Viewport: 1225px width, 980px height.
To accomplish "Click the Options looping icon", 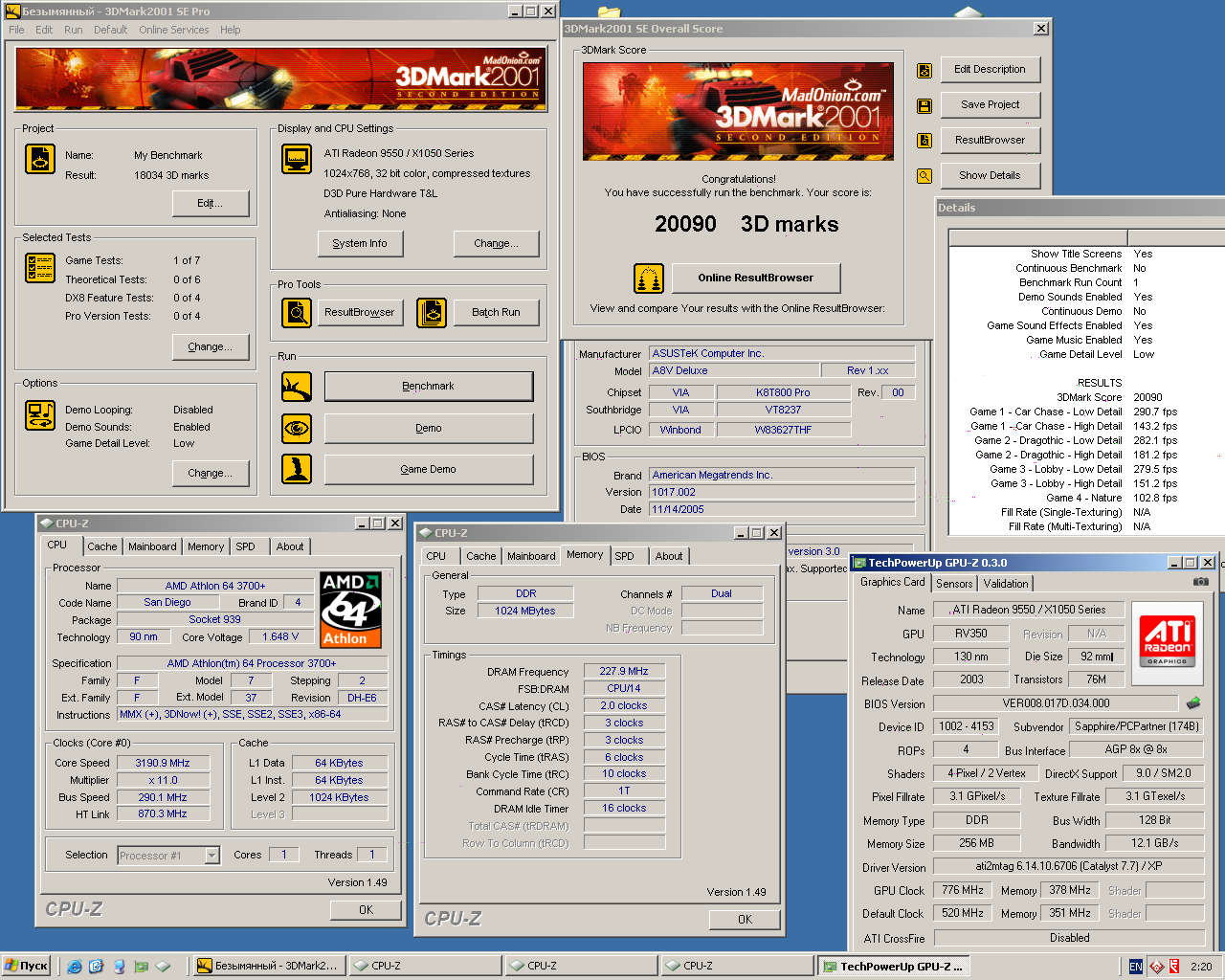I will coord(40,414).
